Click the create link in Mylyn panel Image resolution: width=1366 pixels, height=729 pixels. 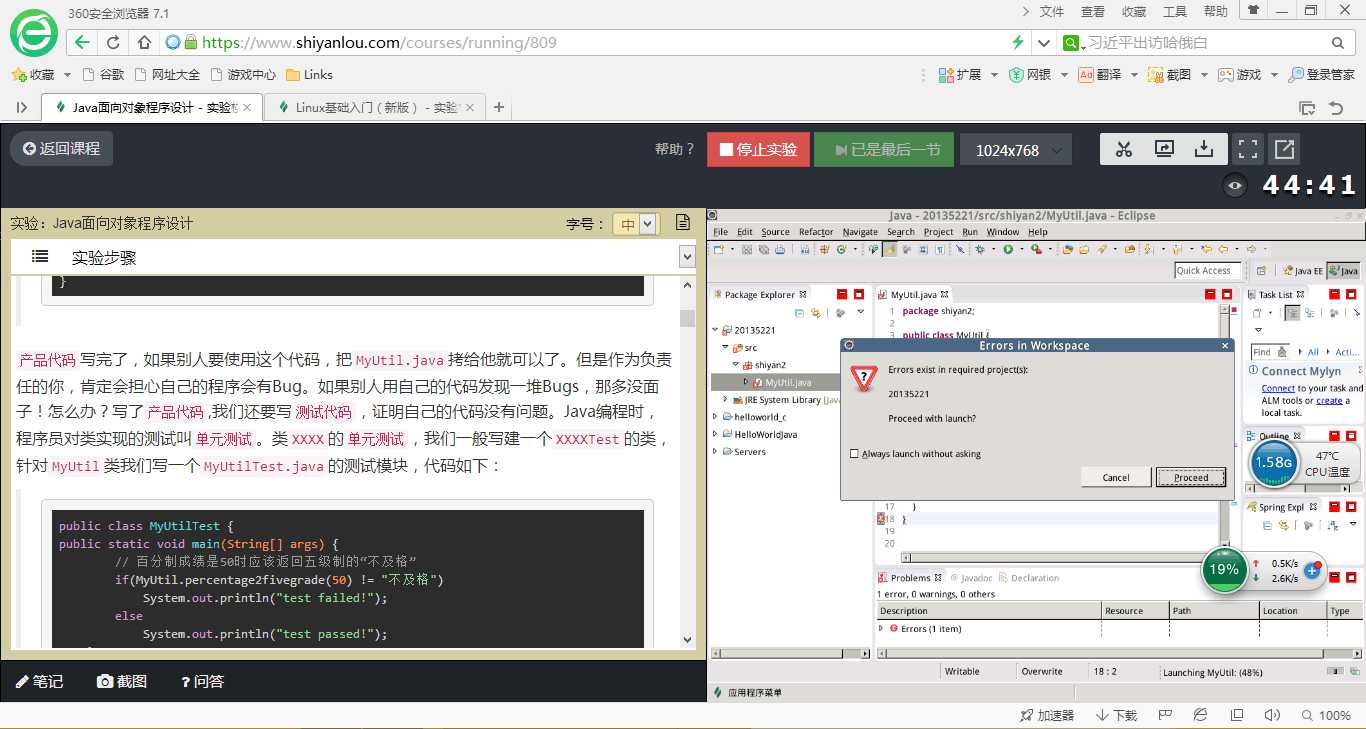pos(1329,400)
